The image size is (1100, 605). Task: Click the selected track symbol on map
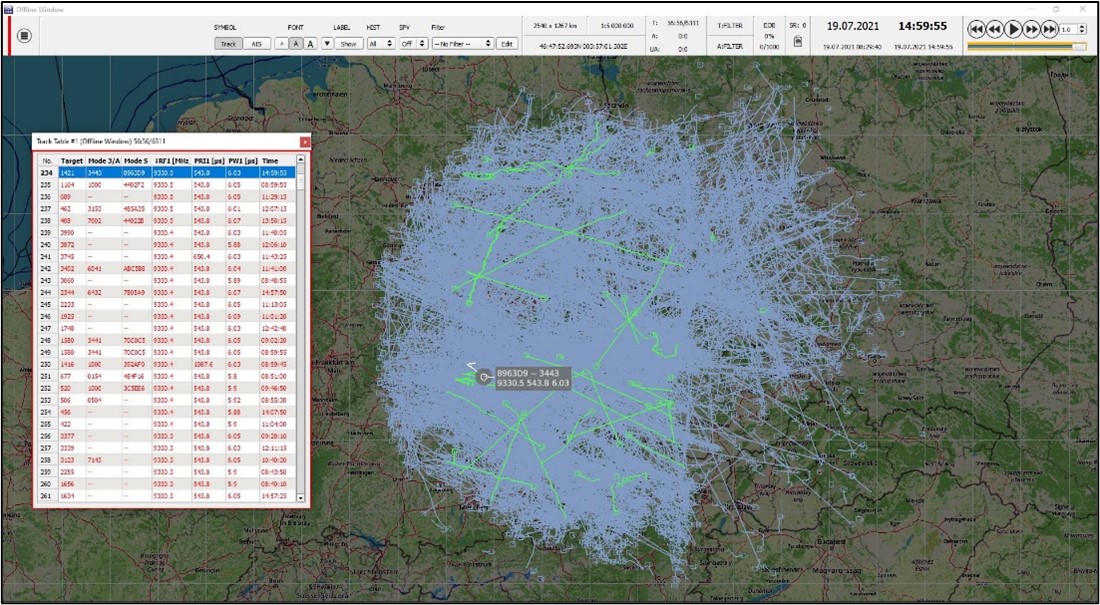482,378
